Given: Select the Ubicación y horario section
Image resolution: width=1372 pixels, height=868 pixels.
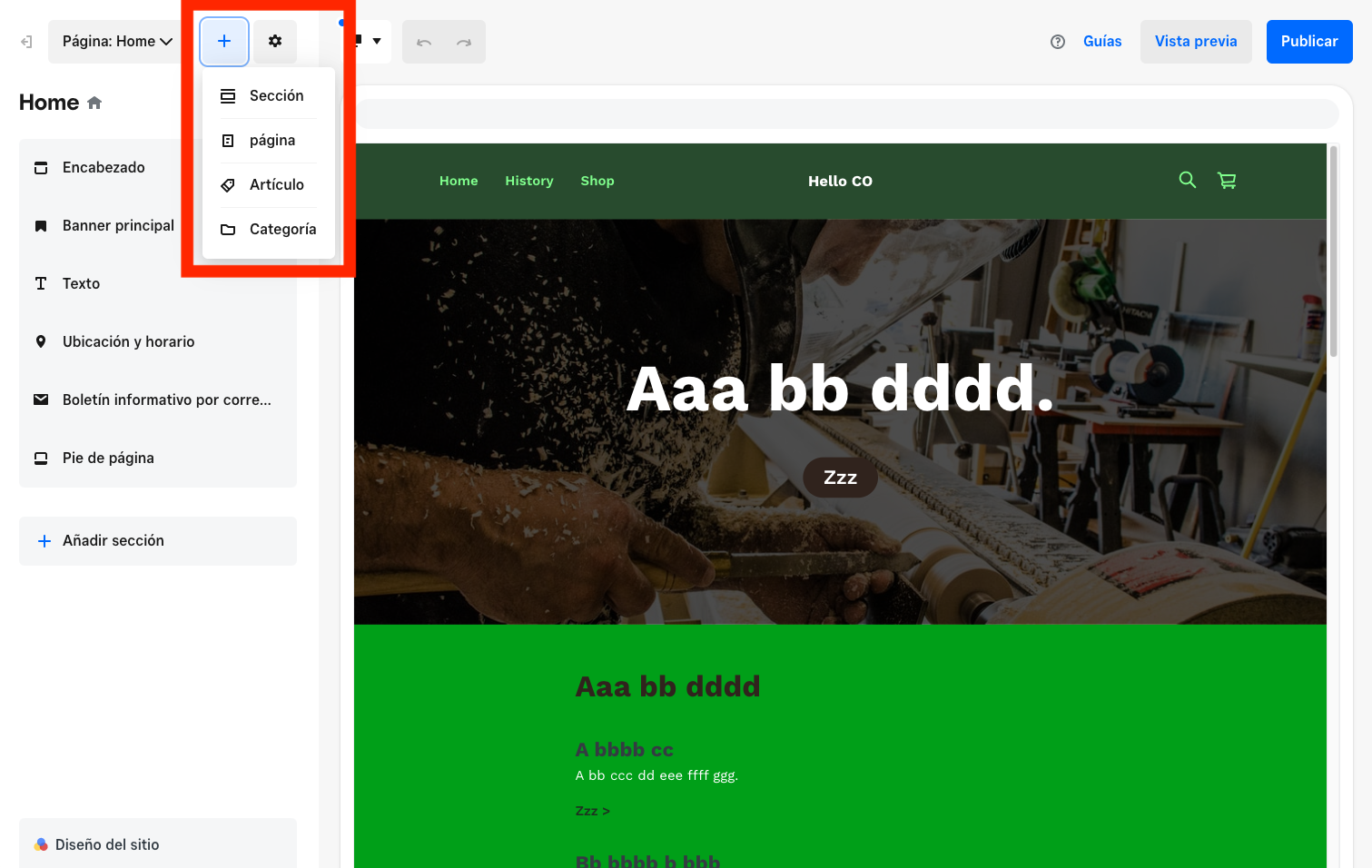Looking at the screenshot, I should click(x=158, y=342).
